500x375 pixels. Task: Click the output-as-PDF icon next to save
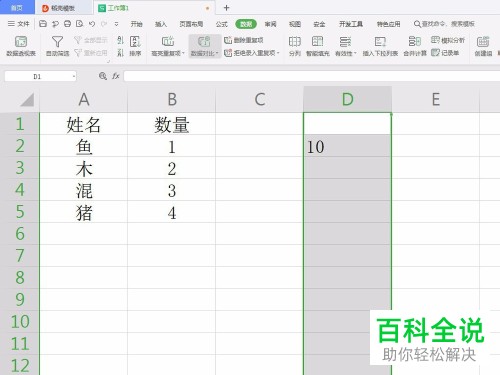click(x=55, y=24)
